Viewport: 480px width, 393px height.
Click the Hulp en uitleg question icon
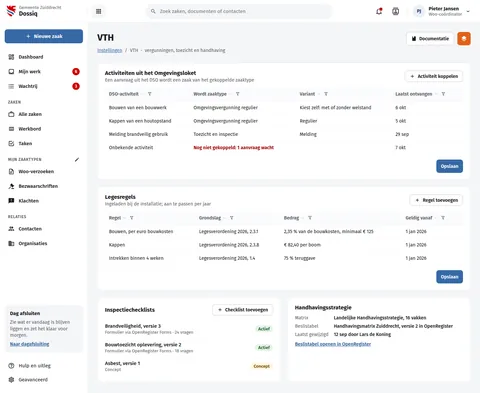[11, 366]
